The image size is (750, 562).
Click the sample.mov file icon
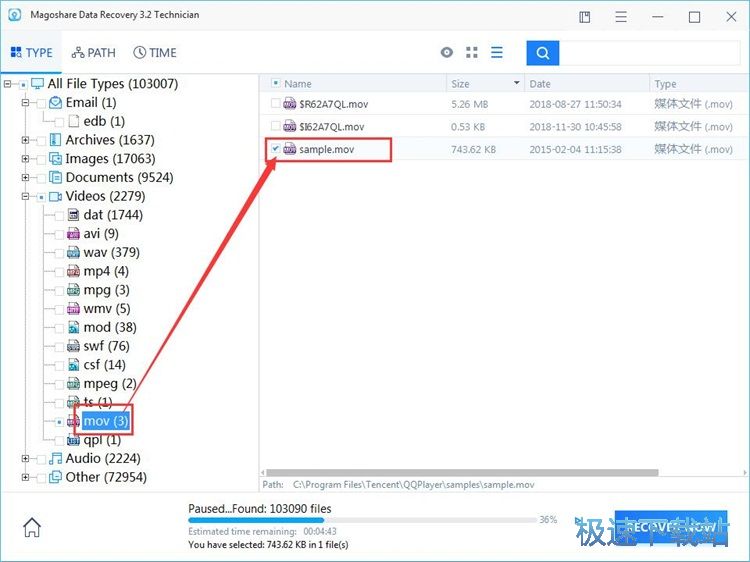point(290,149)
